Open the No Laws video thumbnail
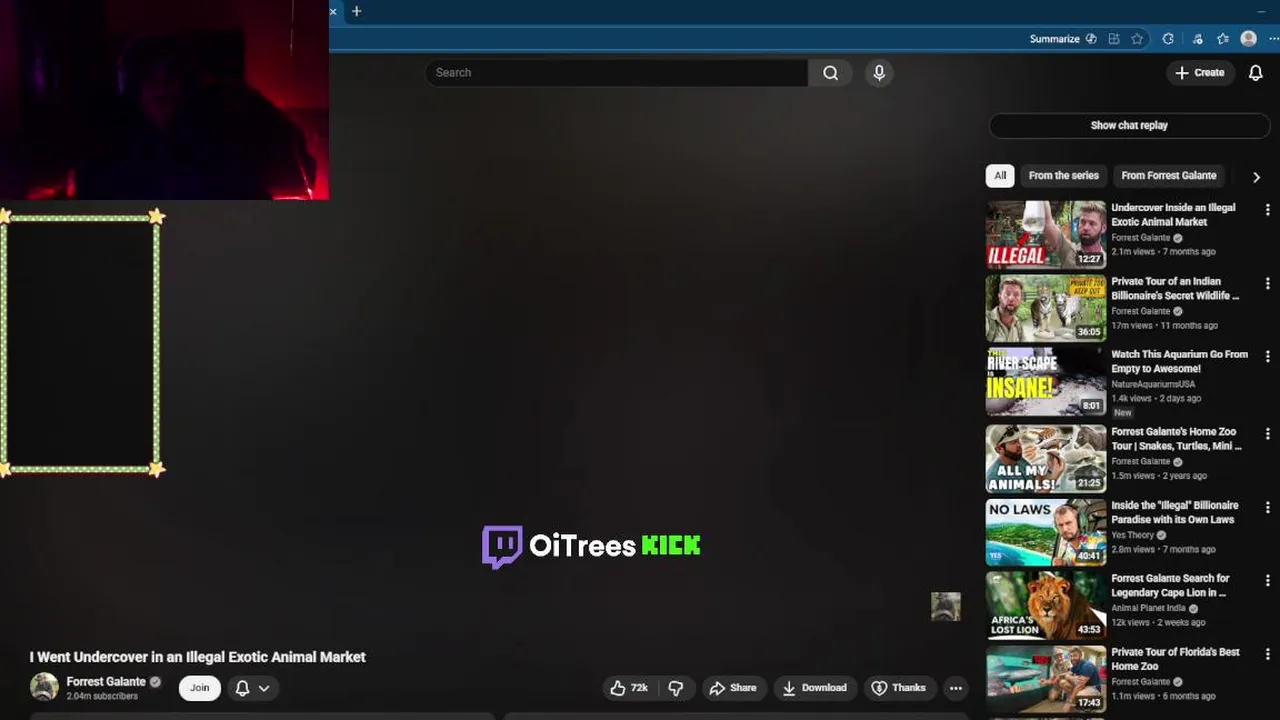Viewport: 1280px width, 720px height. pos(1046,532)
